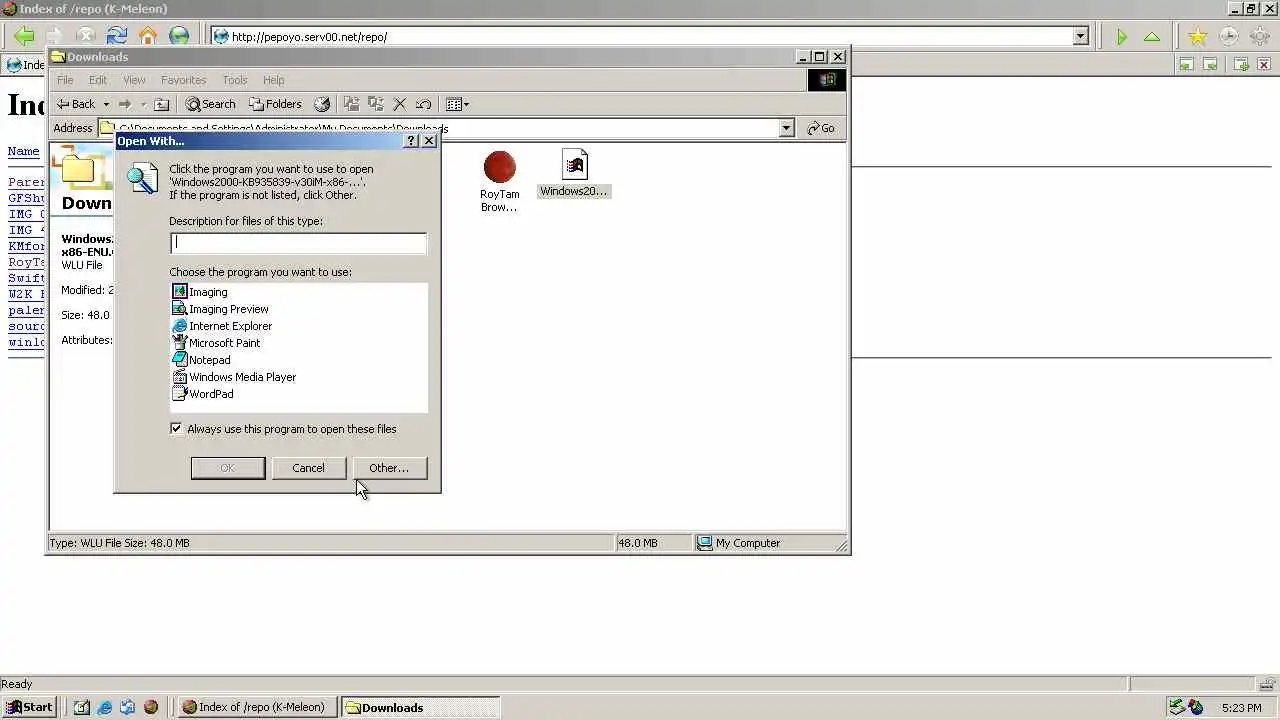Screen dimensions: 1280x720
Task: Click Up folder icon in Downloads toolbar
Action: click(161, 104)
